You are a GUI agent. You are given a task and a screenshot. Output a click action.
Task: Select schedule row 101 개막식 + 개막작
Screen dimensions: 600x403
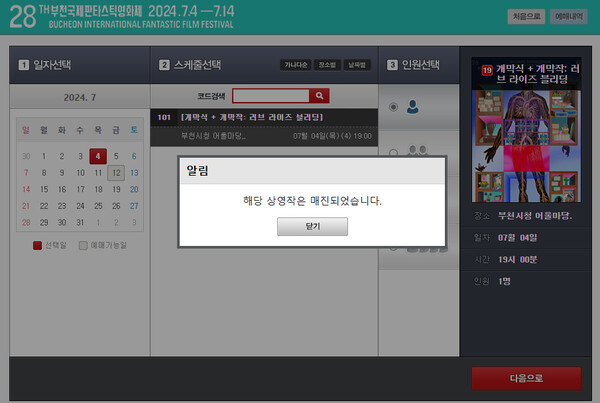coord(264,117)
